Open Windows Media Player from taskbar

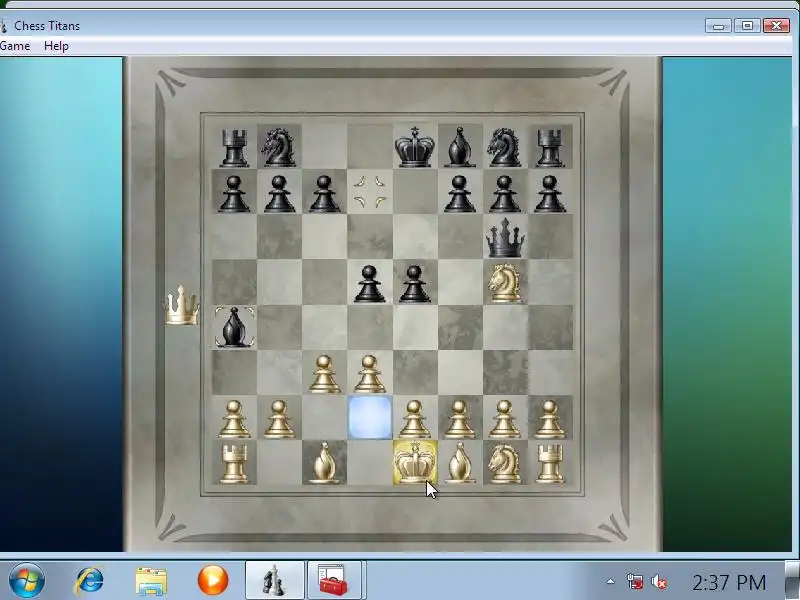click(213, 580)
